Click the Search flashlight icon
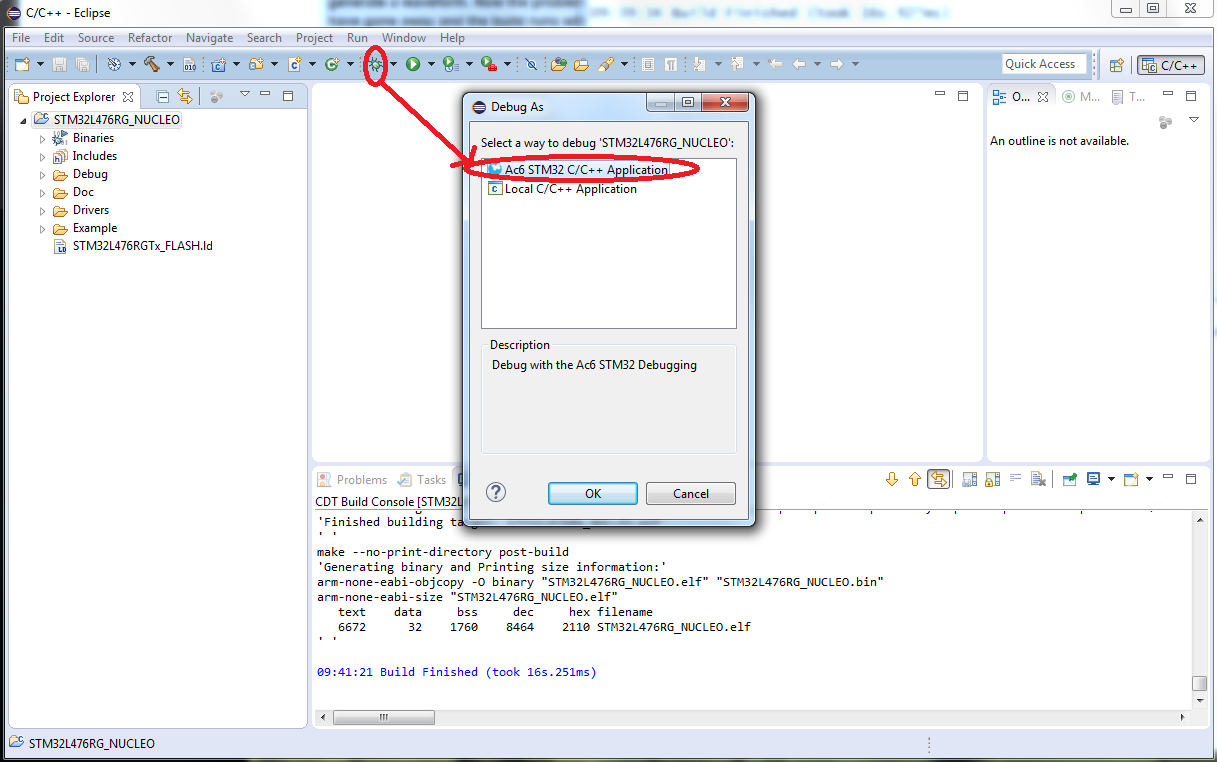 click(x=606, y=64)
